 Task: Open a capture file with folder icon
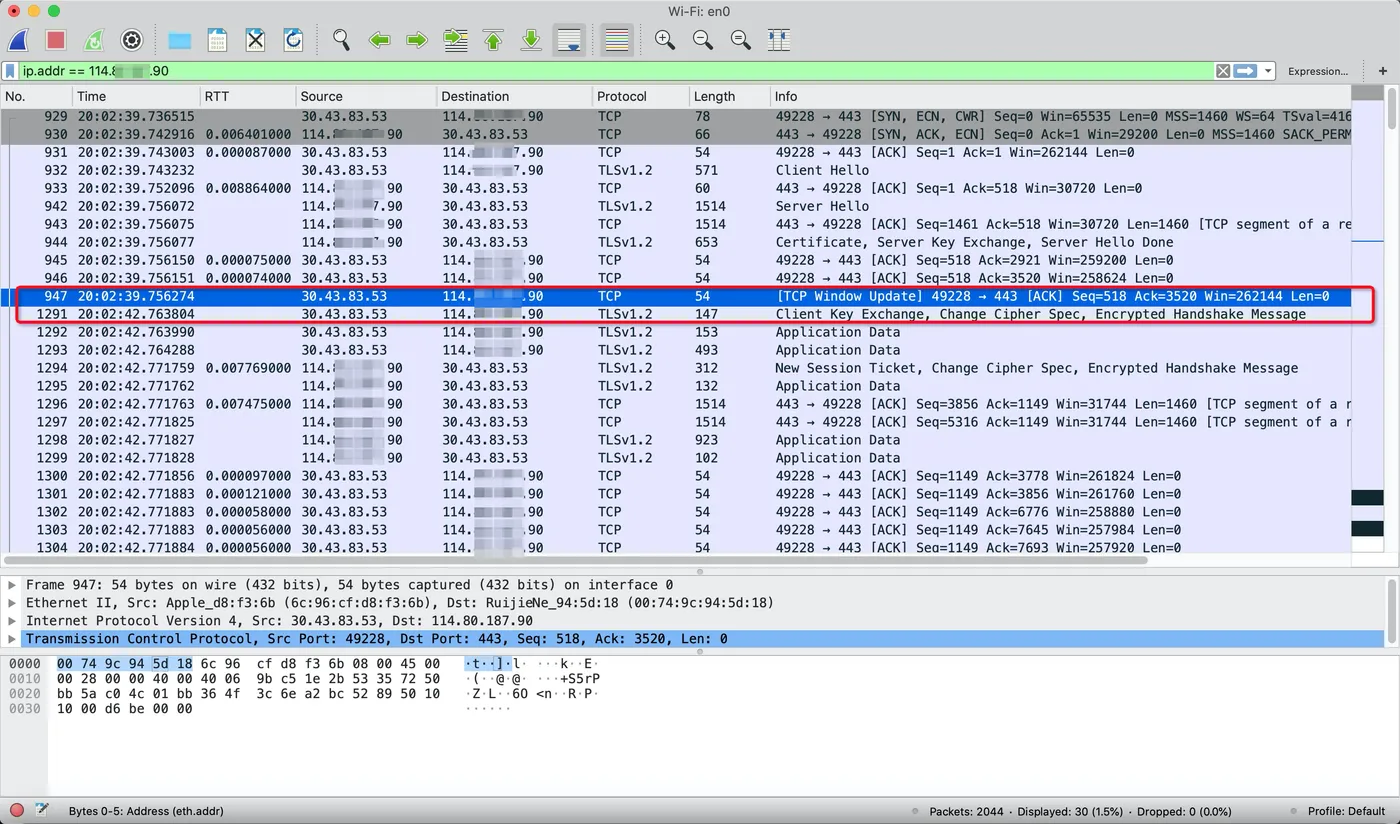[180, 40]
